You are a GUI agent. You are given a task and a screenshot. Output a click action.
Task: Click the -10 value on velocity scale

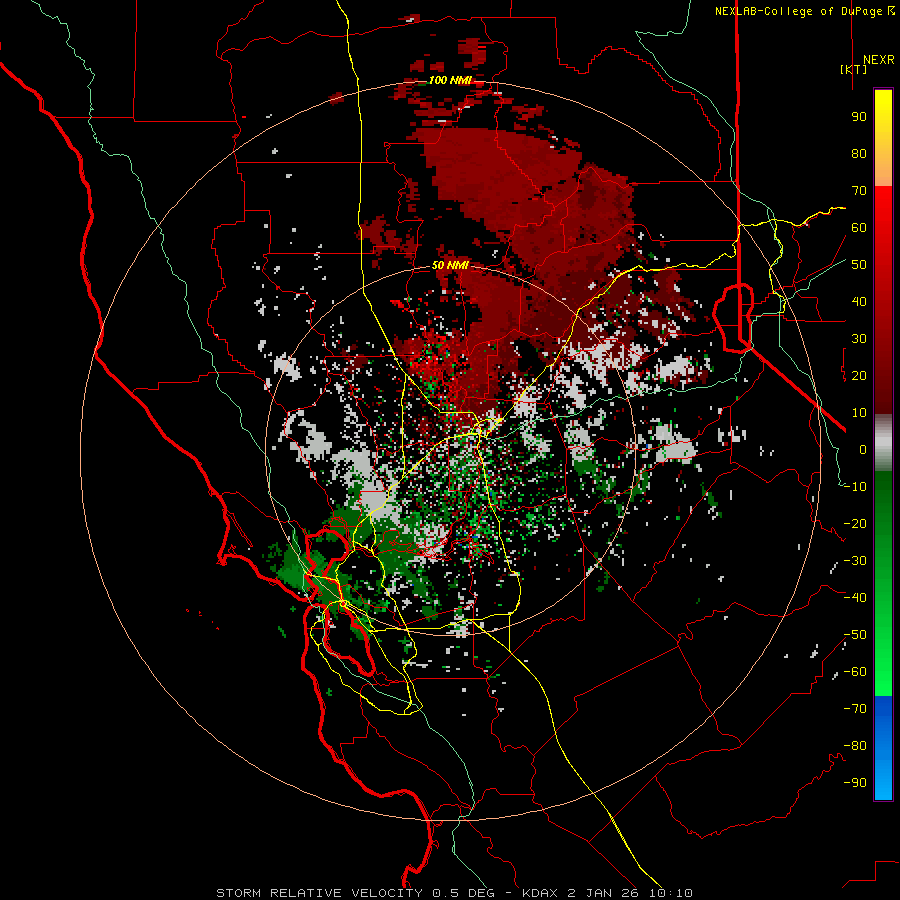[855, 487]
